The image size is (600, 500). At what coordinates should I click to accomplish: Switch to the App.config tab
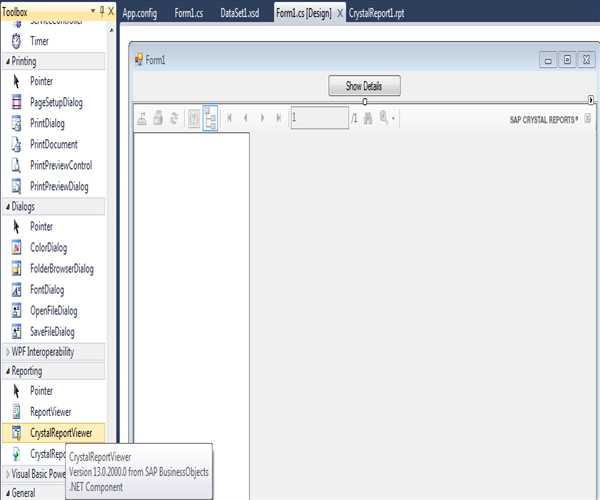click(x=140, y=13)
